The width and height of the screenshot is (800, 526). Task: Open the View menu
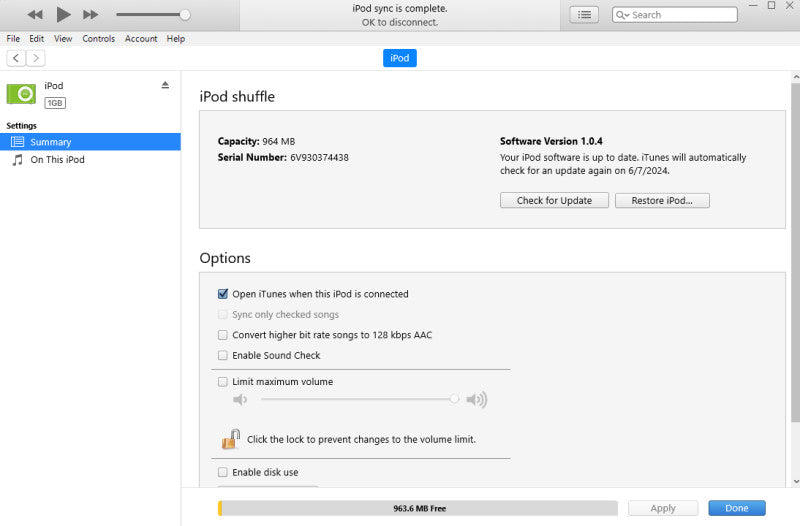(x=63, y=39)
